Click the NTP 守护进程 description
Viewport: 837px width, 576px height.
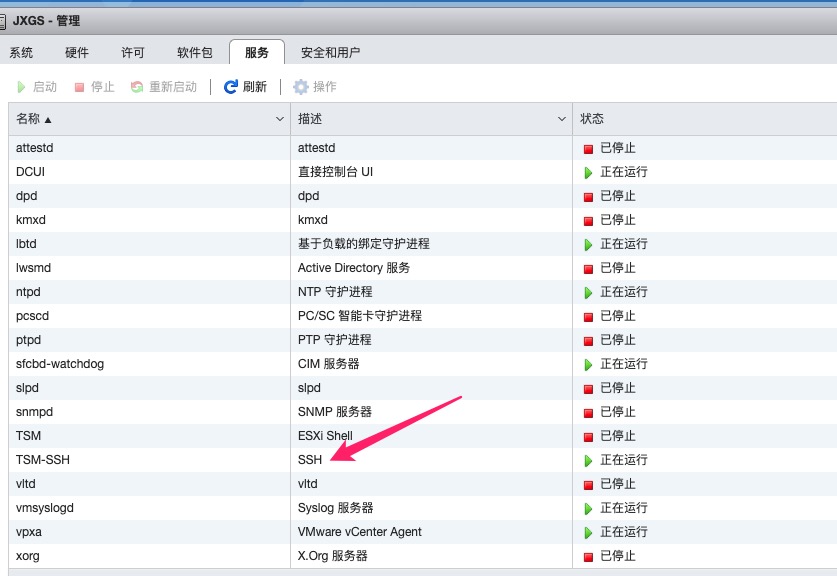335,292
